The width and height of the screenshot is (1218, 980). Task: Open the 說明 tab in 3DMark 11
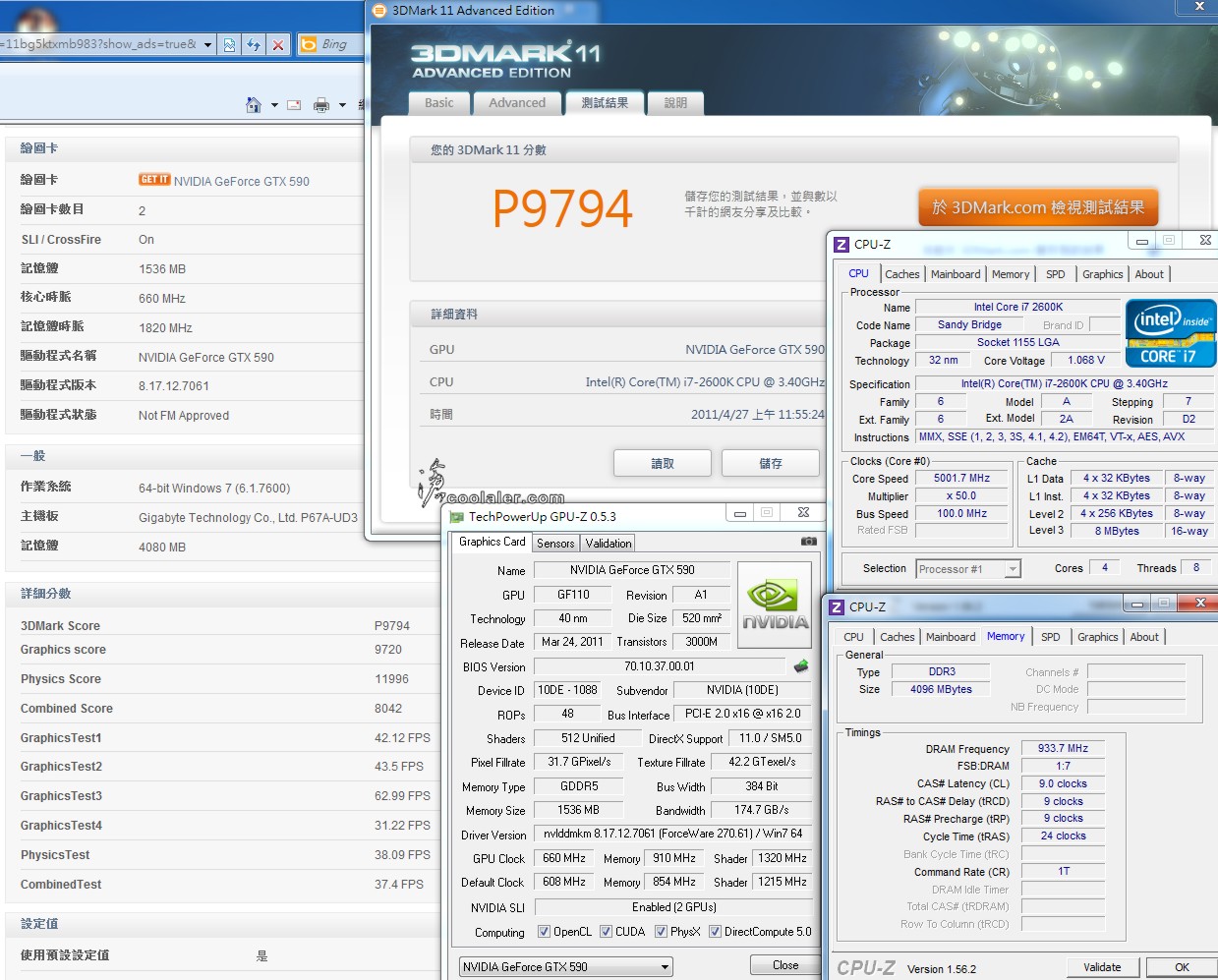[x=675, y=103]
